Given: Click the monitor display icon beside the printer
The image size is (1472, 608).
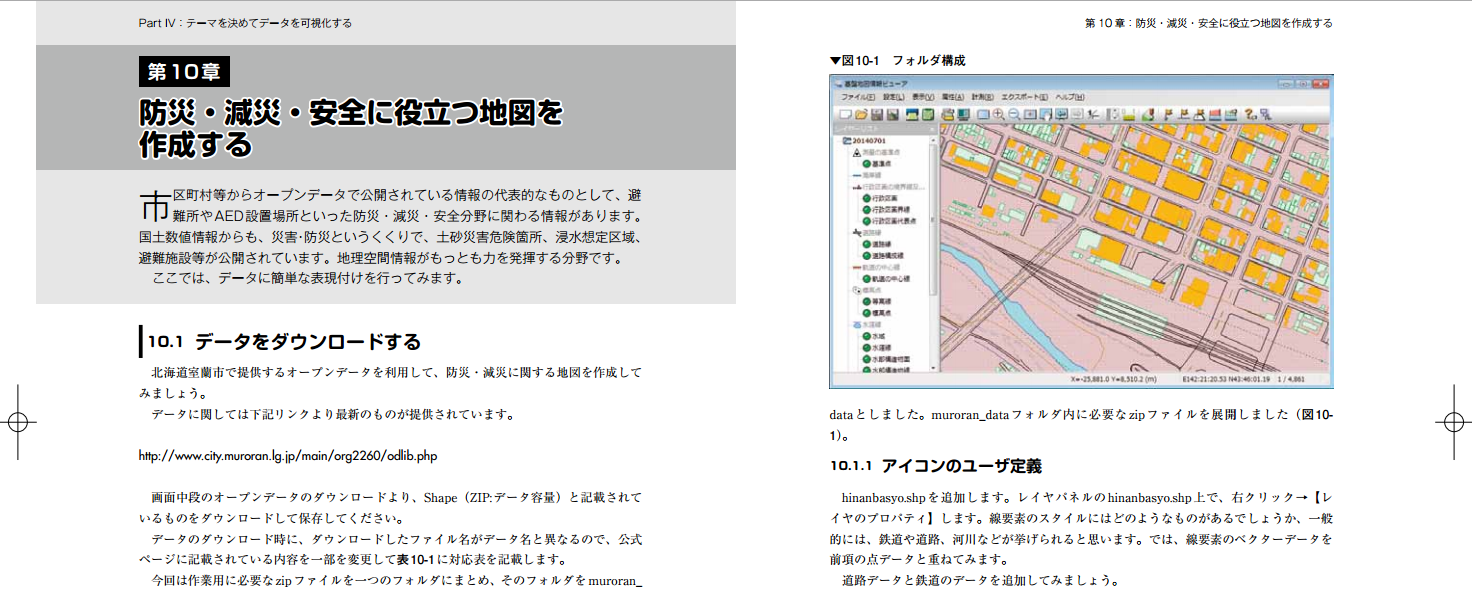Looking at the screenshot, I should [963, 114].
